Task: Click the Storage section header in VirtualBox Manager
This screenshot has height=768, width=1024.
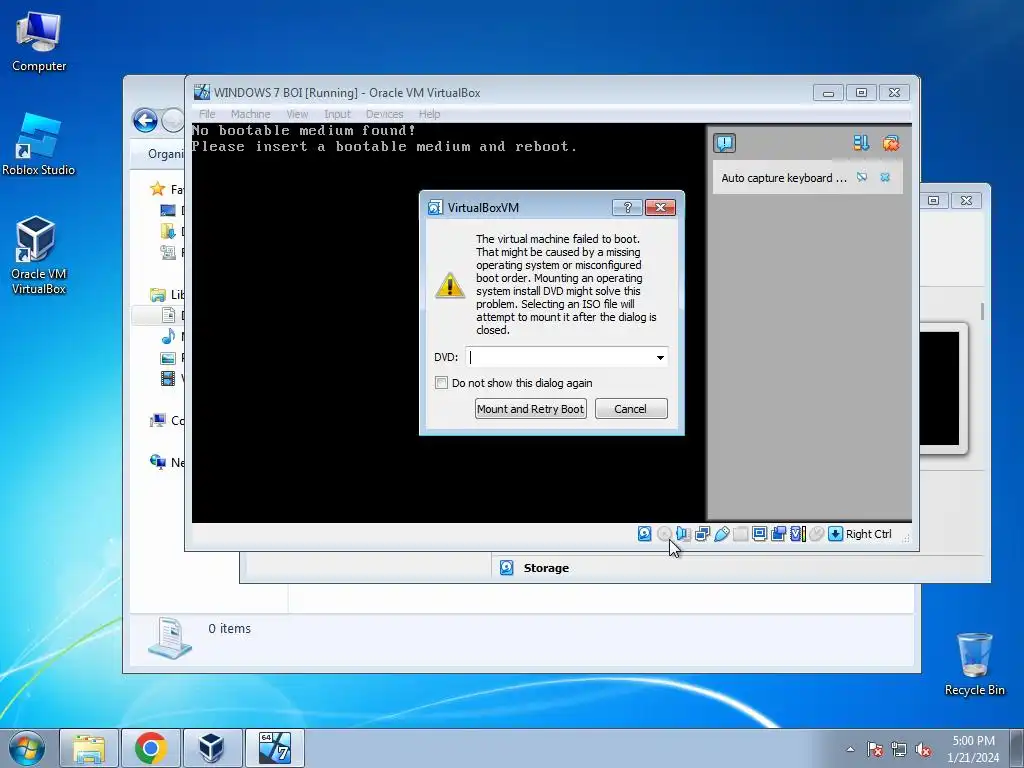Action: pyautogui.click(x=546, y=568)
